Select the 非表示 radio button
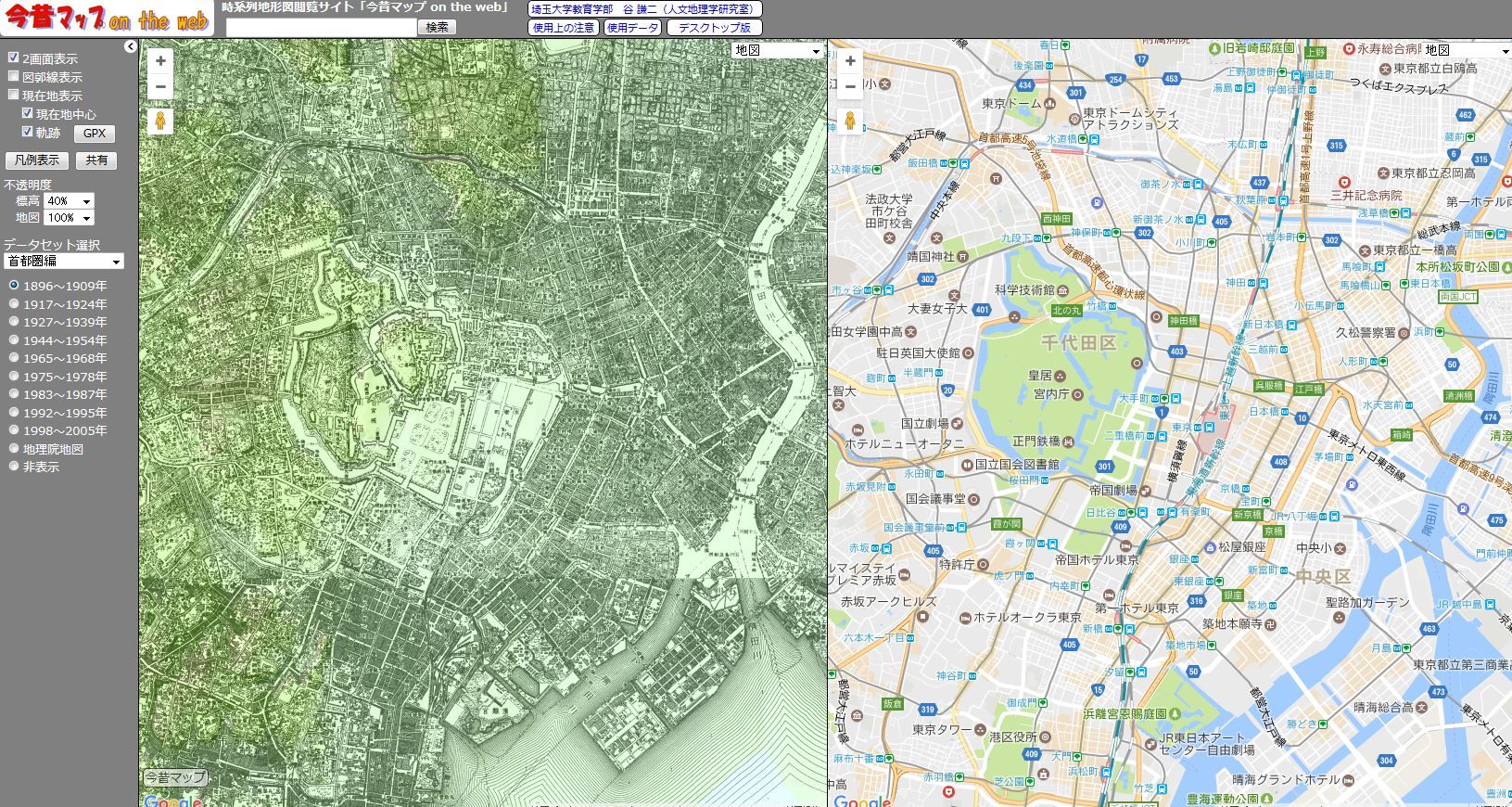 click(x=14, y=466)
